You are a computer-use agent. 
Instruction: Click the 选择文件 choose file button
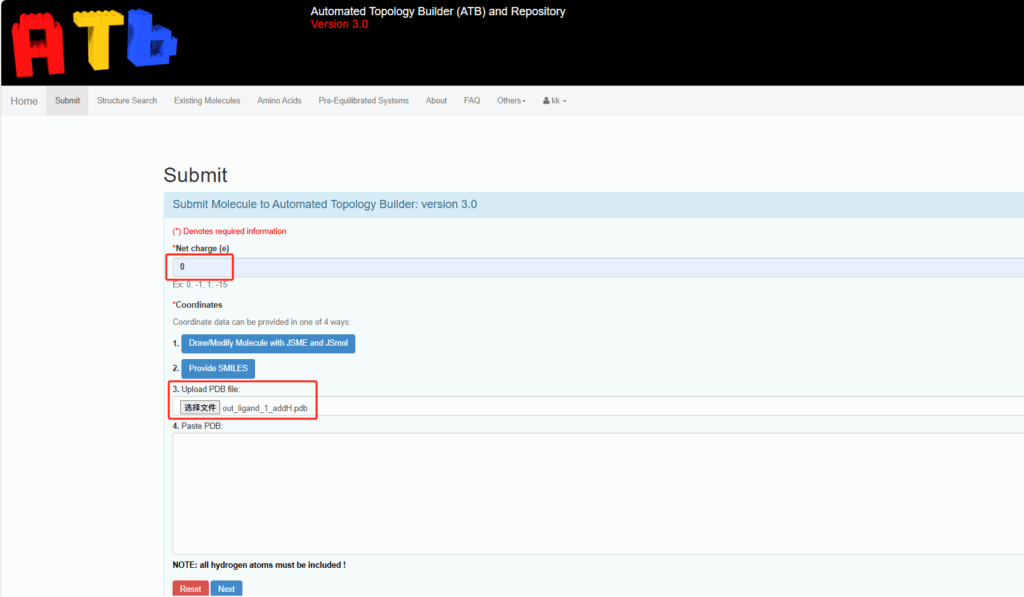[200, 408]
